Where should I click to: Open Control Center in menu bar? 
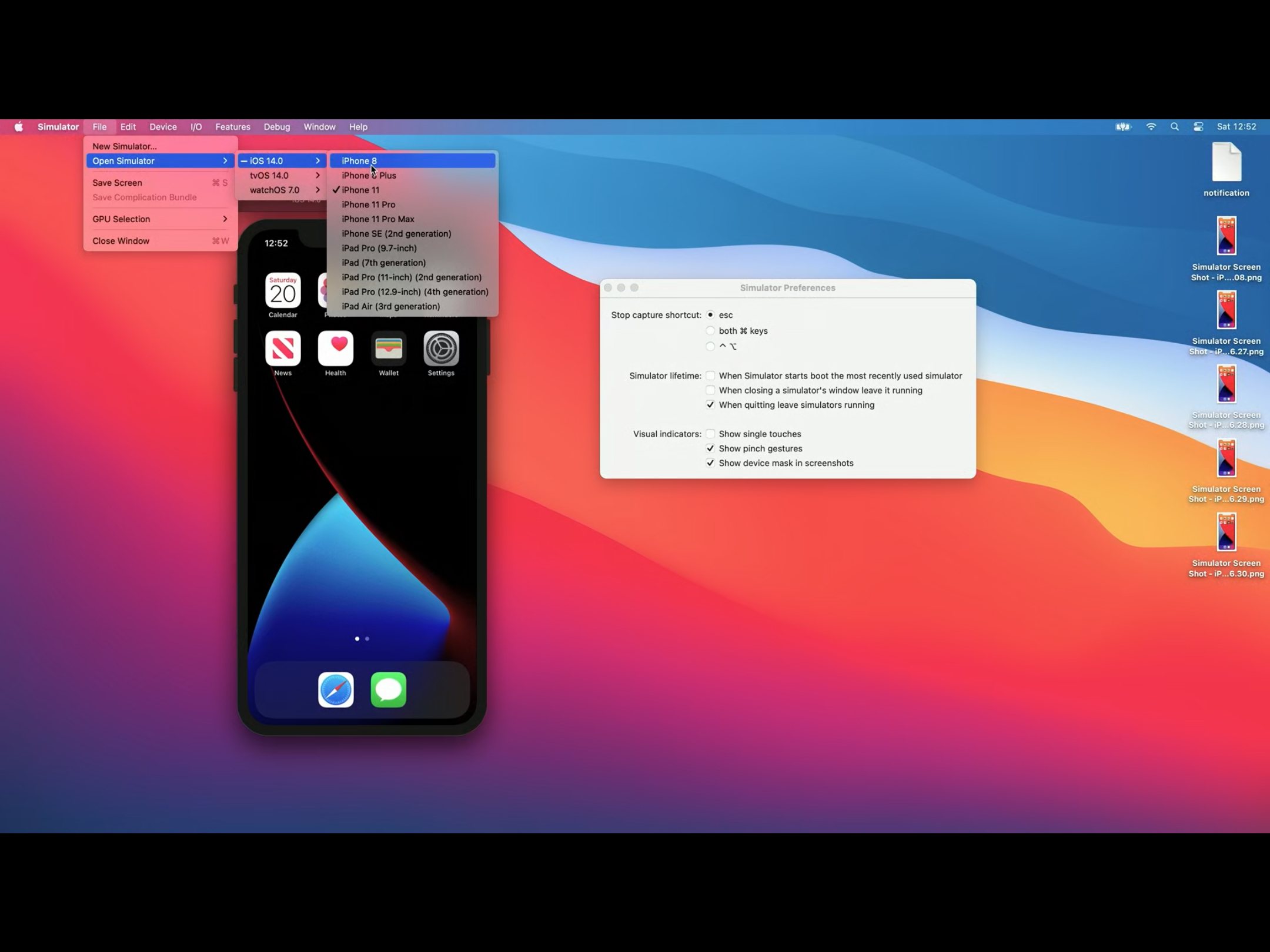[1198, 127]
